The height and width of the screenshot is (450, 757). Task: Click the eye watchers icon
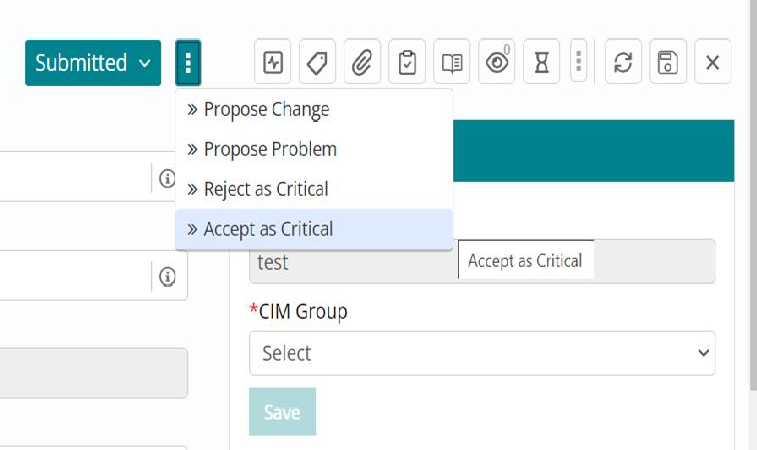(x=497, y=63)
